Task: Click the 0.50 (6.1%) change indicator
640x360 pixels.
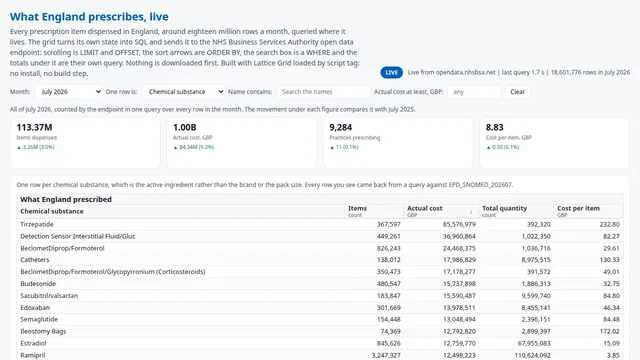Action: coord(502,147)
